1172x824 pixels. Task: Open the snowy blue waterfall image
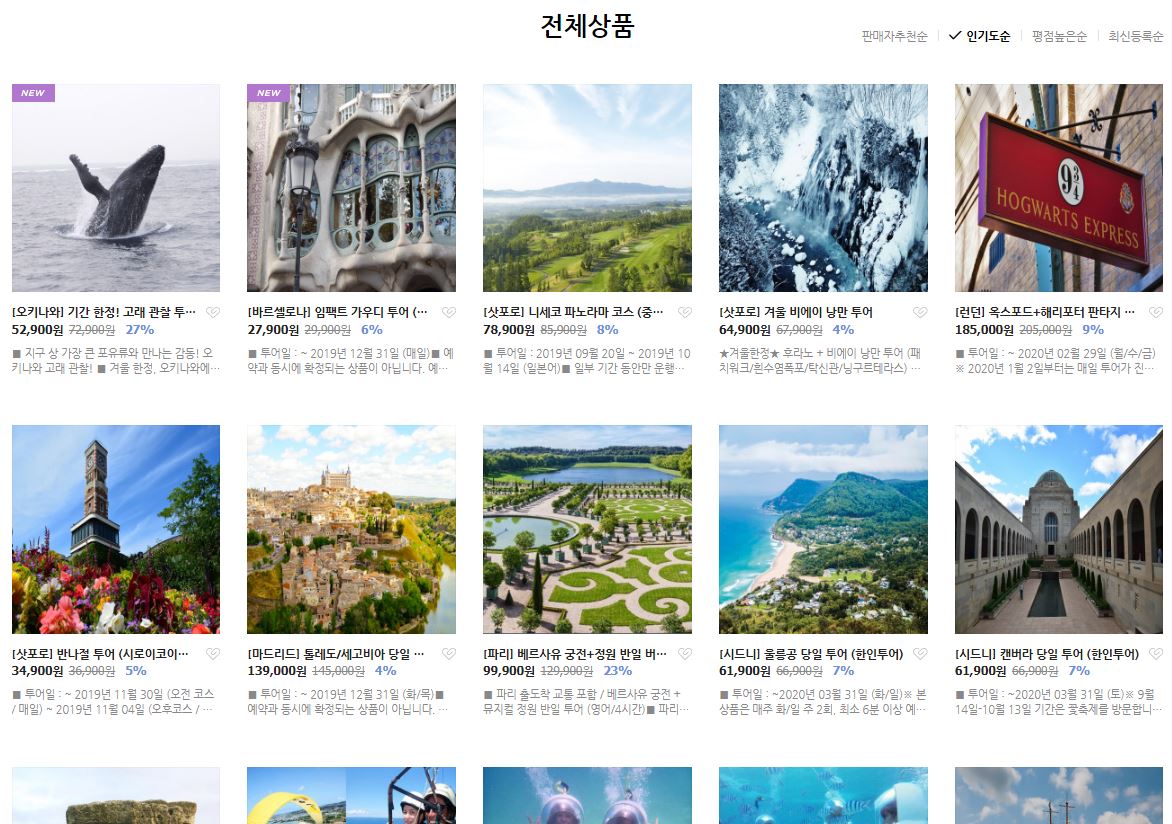823,188
